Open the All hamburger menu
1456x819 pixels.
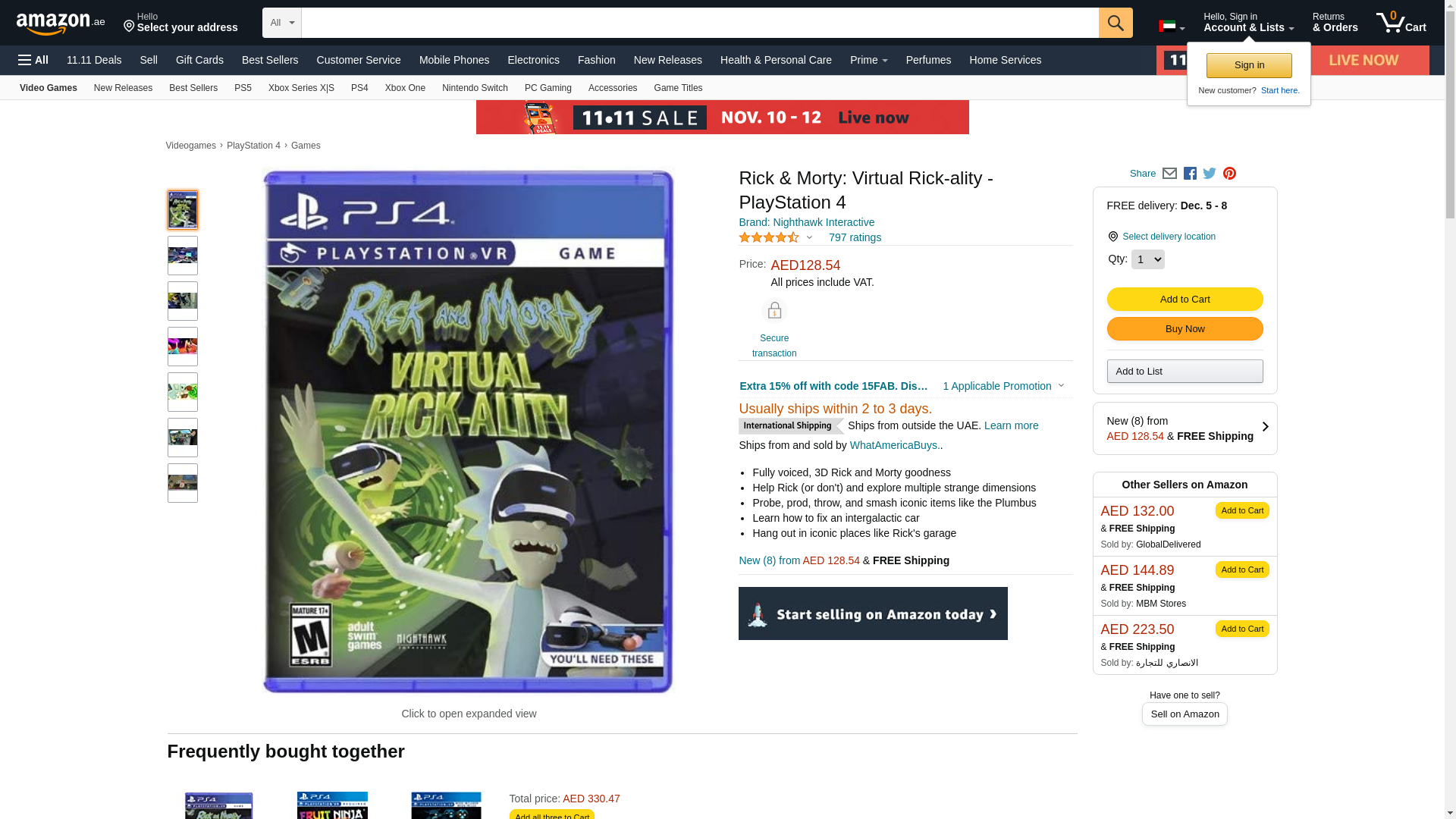tap(33, 60)
